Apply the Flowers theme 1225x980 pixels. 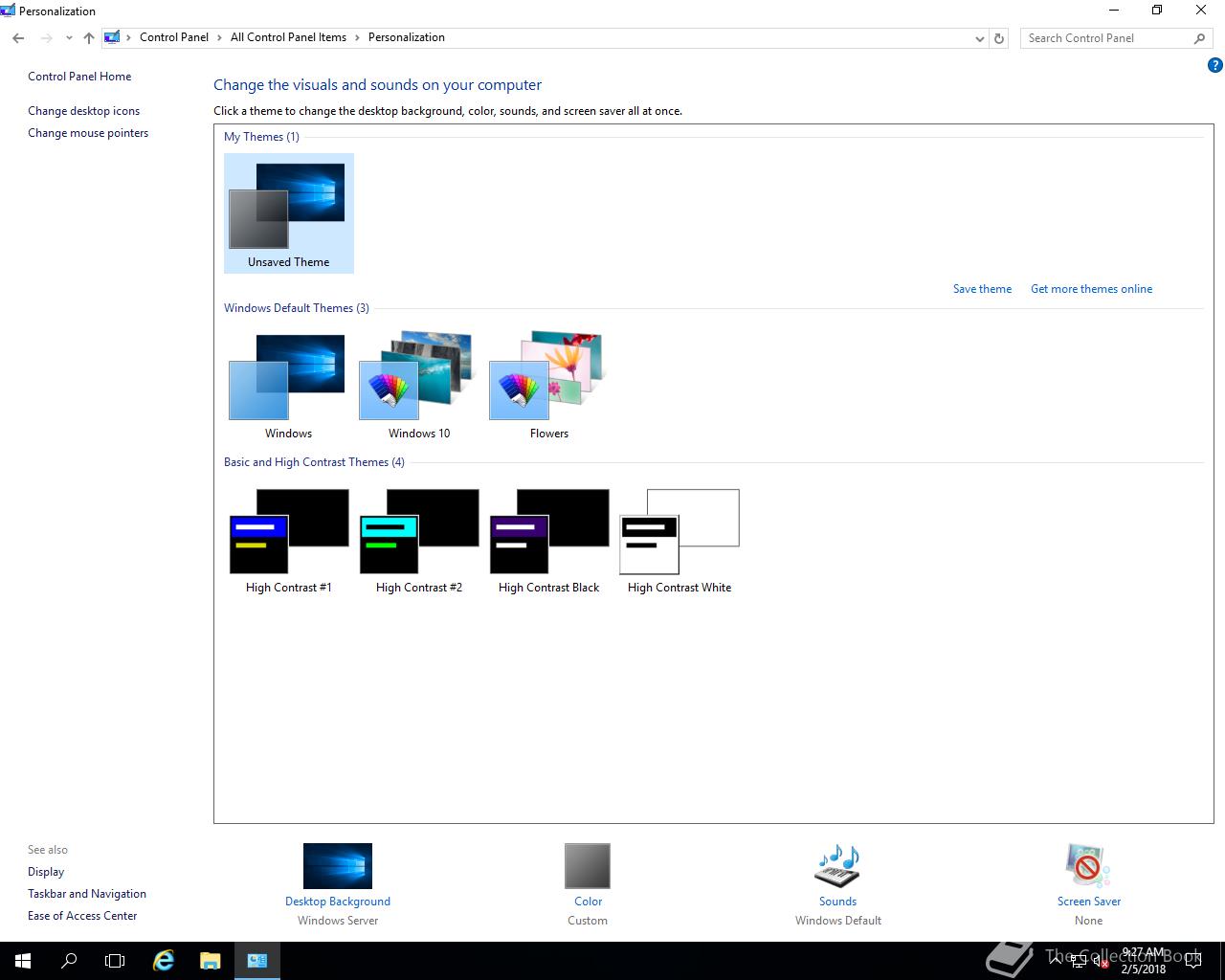[548, 385]
